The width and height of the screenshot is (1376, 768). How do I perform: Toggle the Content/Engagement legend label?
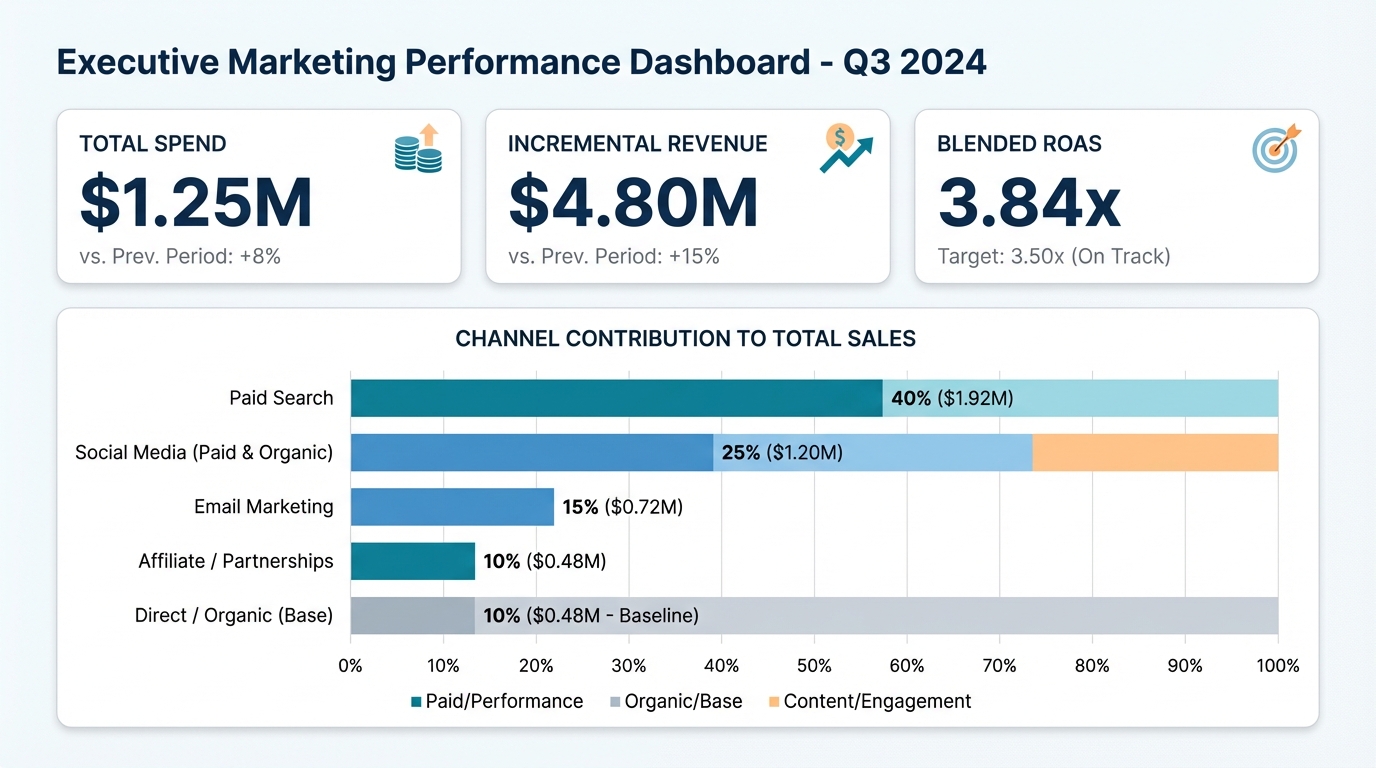(x=877, y=701)
